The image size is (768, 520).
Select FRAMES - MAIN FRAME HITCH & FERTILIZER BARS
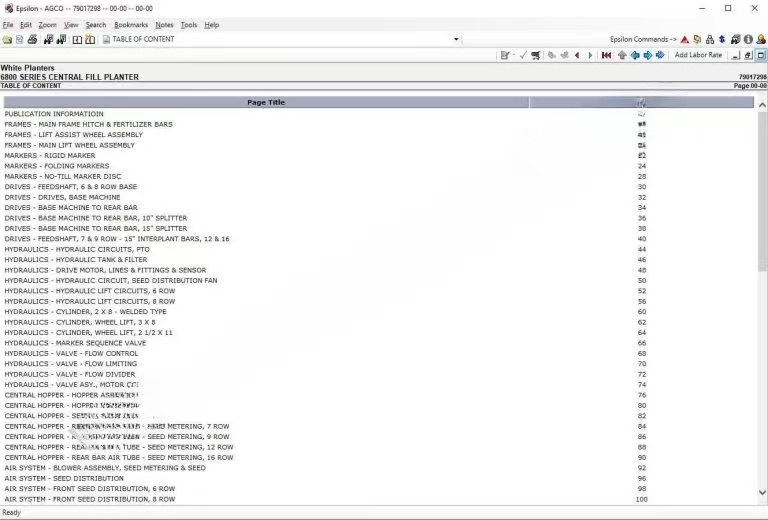pos(378,124)
